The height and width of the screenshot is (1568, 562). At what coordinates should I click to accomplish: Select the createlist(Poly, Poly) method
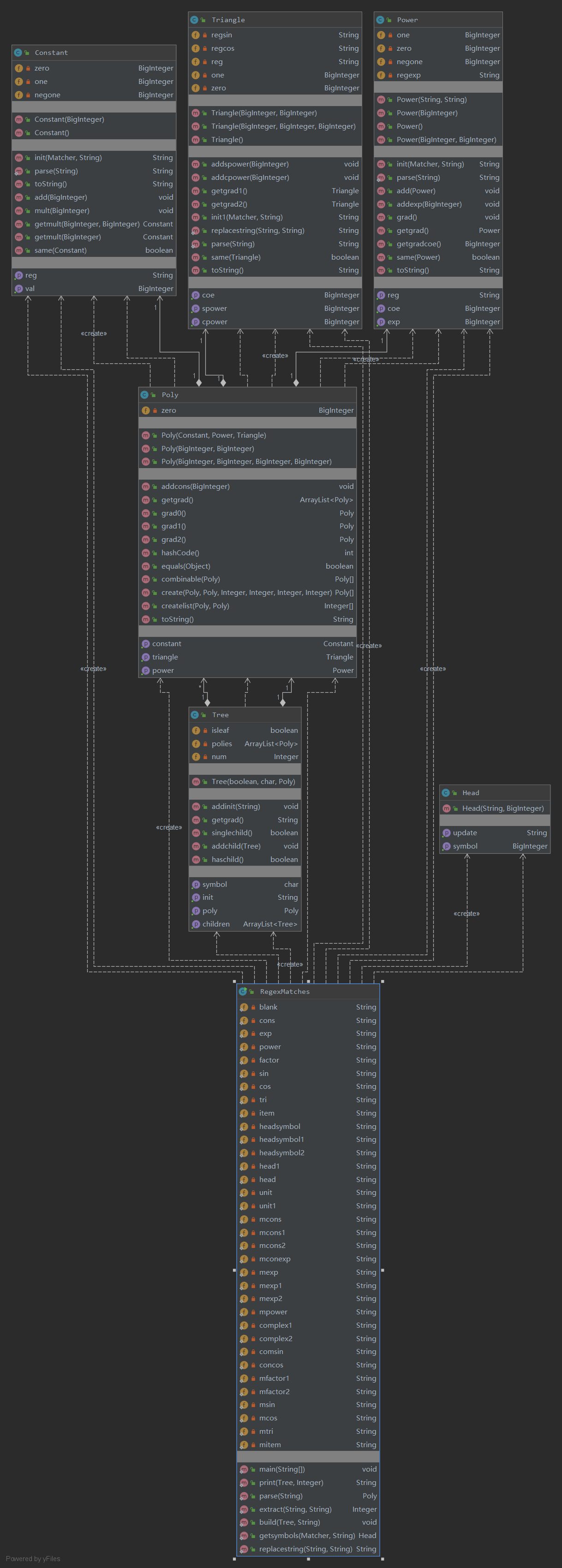click(x=247, y=606)
